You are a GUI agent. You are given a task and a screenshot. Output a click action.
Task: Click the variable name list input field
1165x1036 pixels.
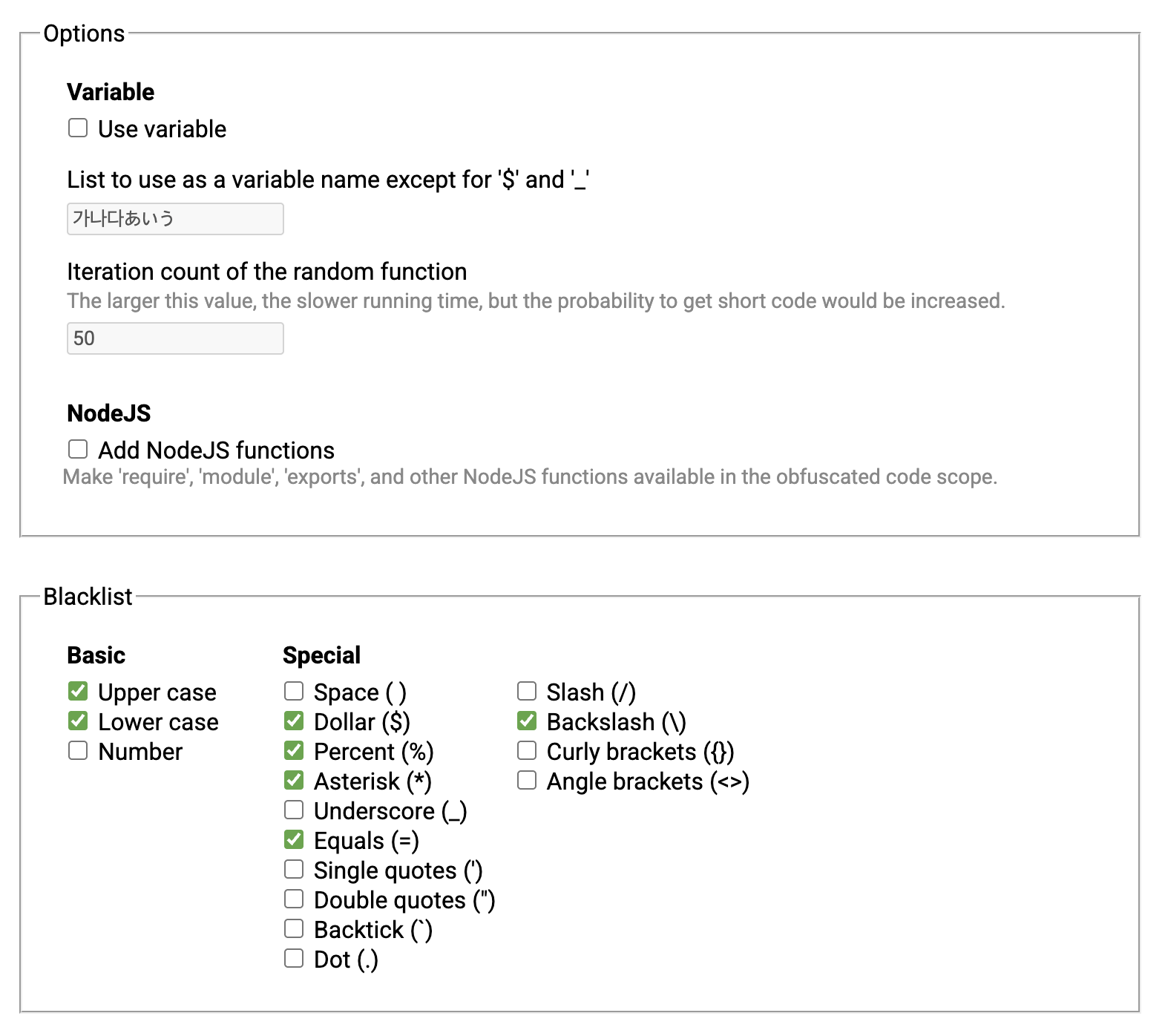coord(175,219)
